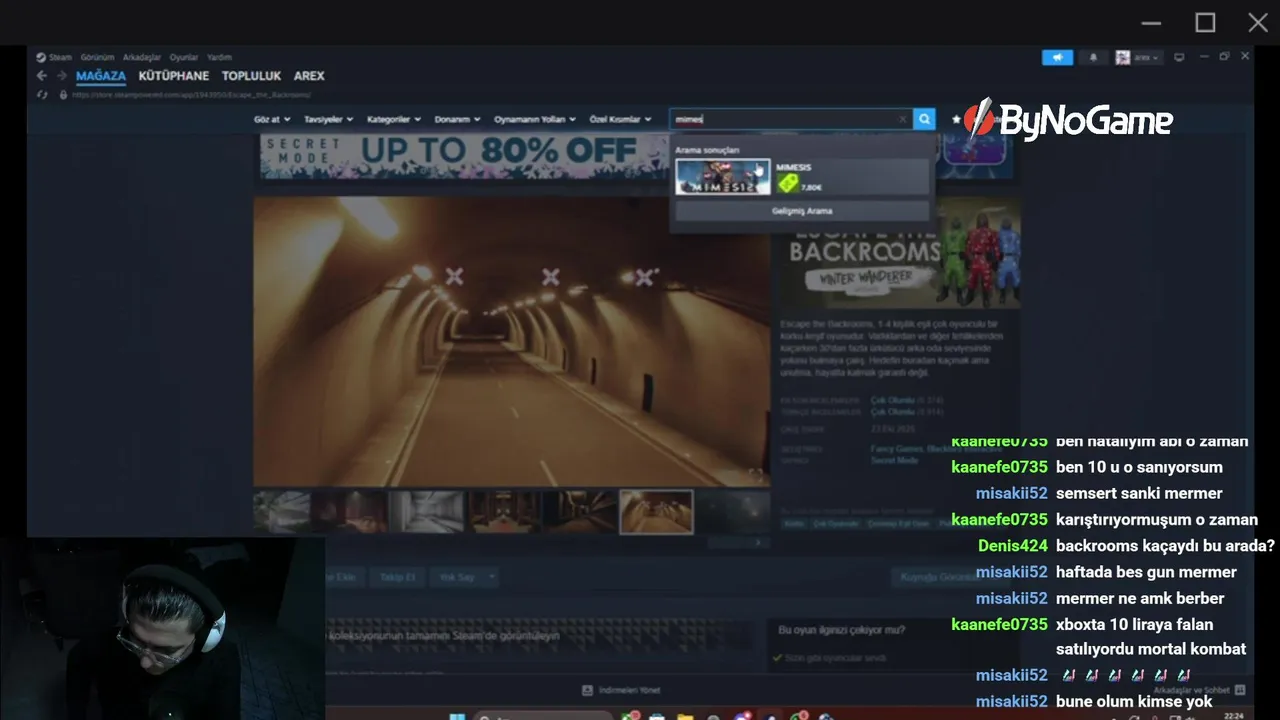Reload the store page
Viewport: 1280px width, 720px height.
click(42, 95)
